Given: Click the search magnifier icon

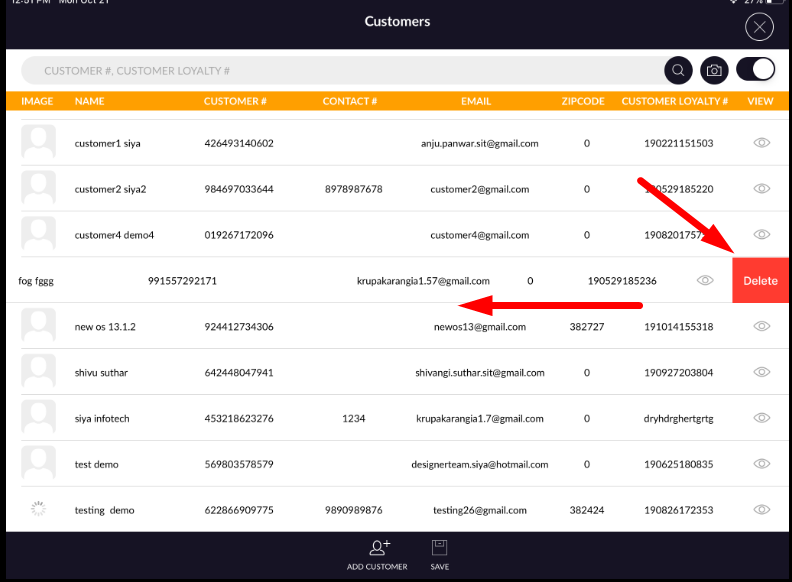Looking at the screenshot, I should [x=679, y=70].
